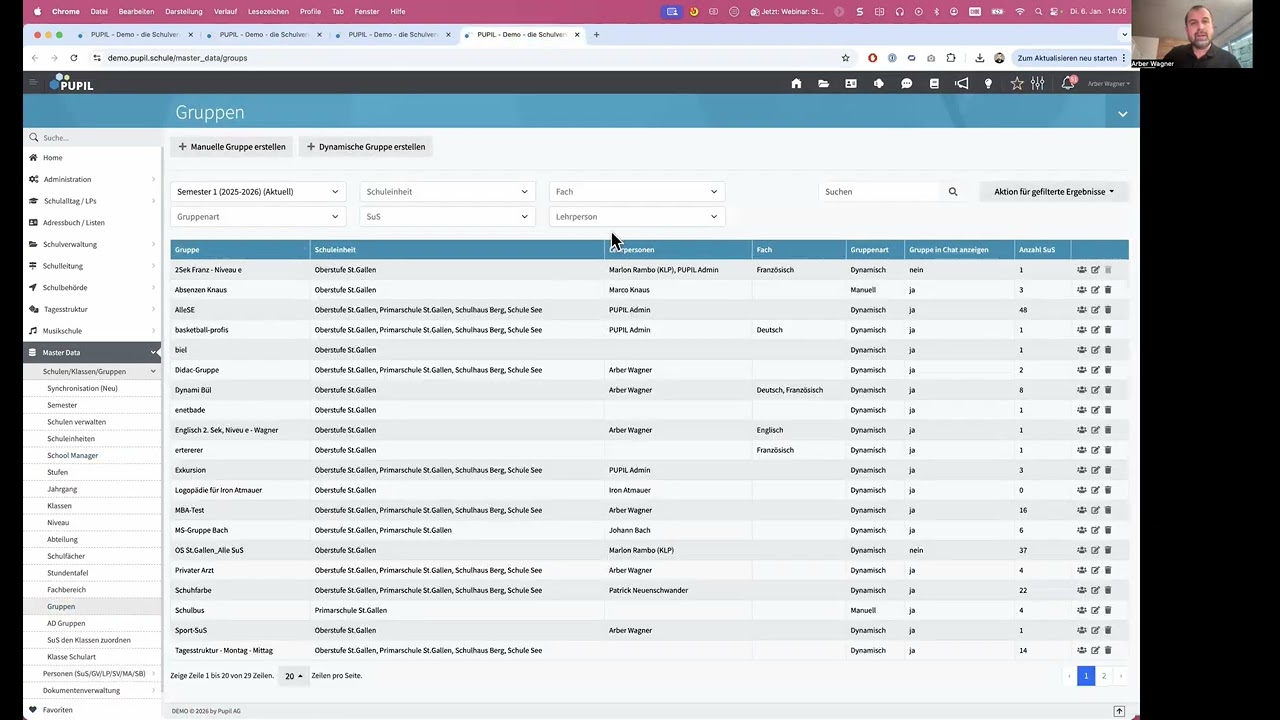The height and width of the screenshot is (720, 1280).
Task: Open Aktion für gefilterte Ergebnisse dropdown
Action: pyautogui.click(x=1054, y=192)
